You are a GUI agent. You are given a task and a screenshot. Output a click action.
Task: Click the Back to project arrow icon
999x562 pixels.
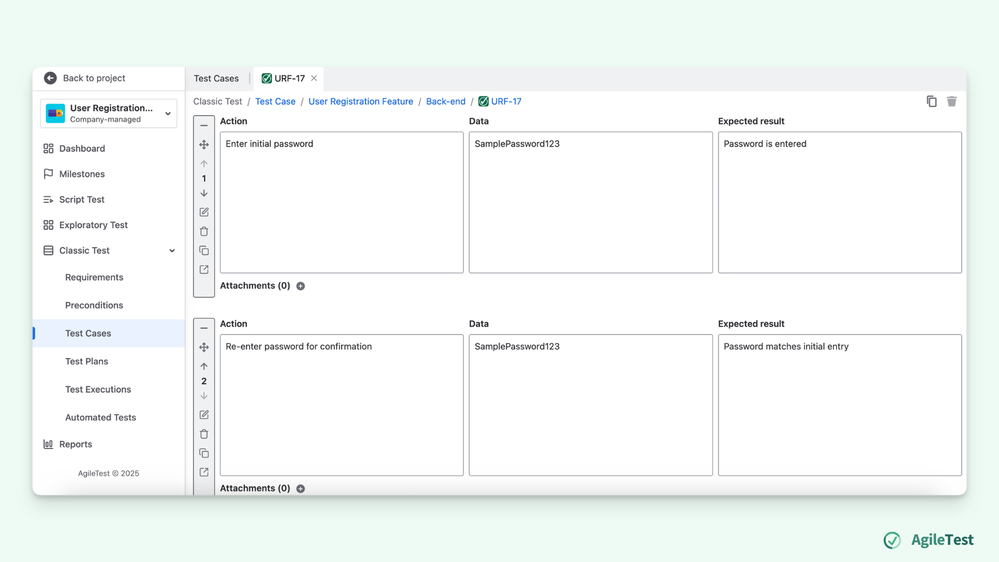coord(50,78)
